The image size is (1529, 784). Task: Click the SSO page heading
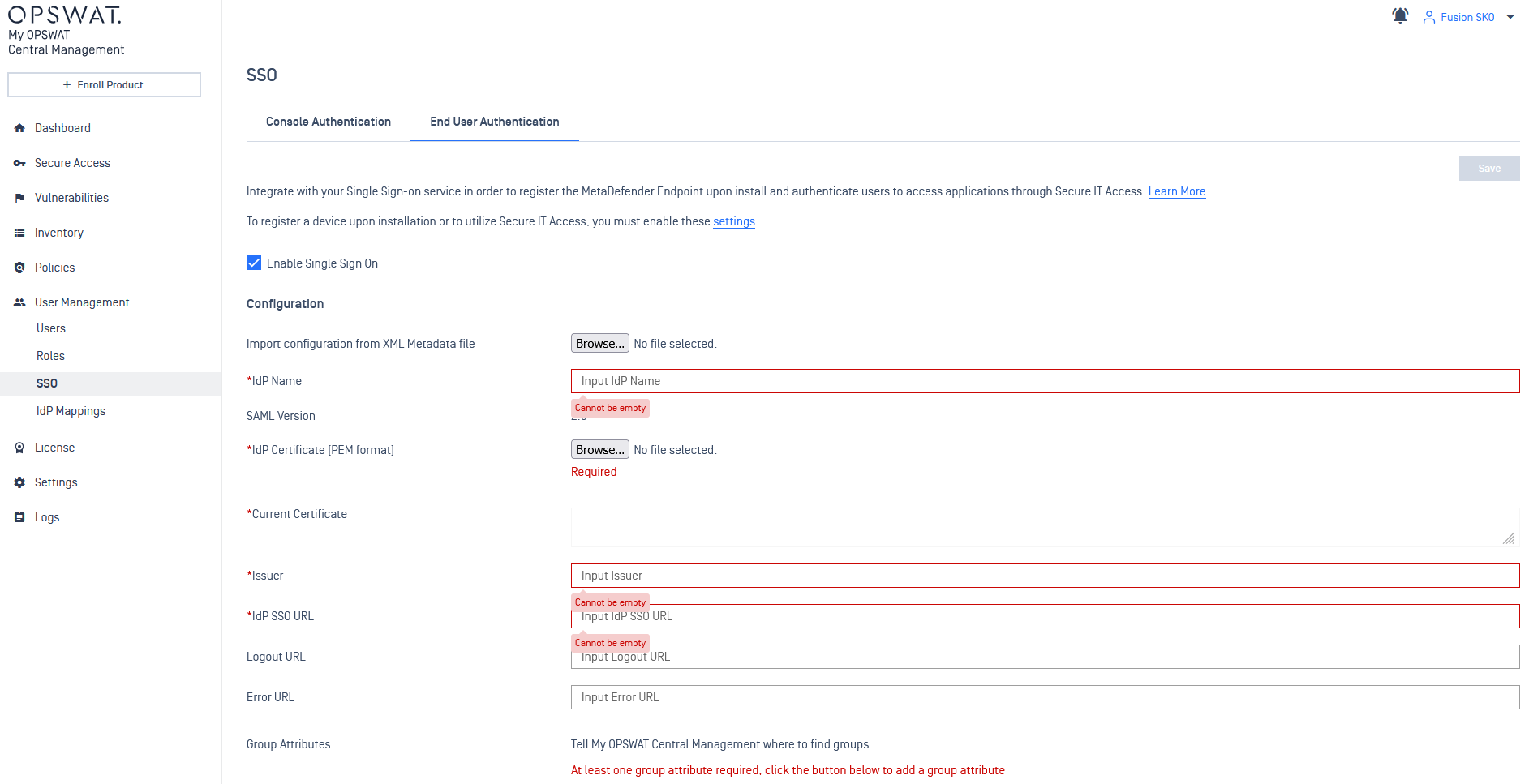pyautogui.click(x=262, y=75)
